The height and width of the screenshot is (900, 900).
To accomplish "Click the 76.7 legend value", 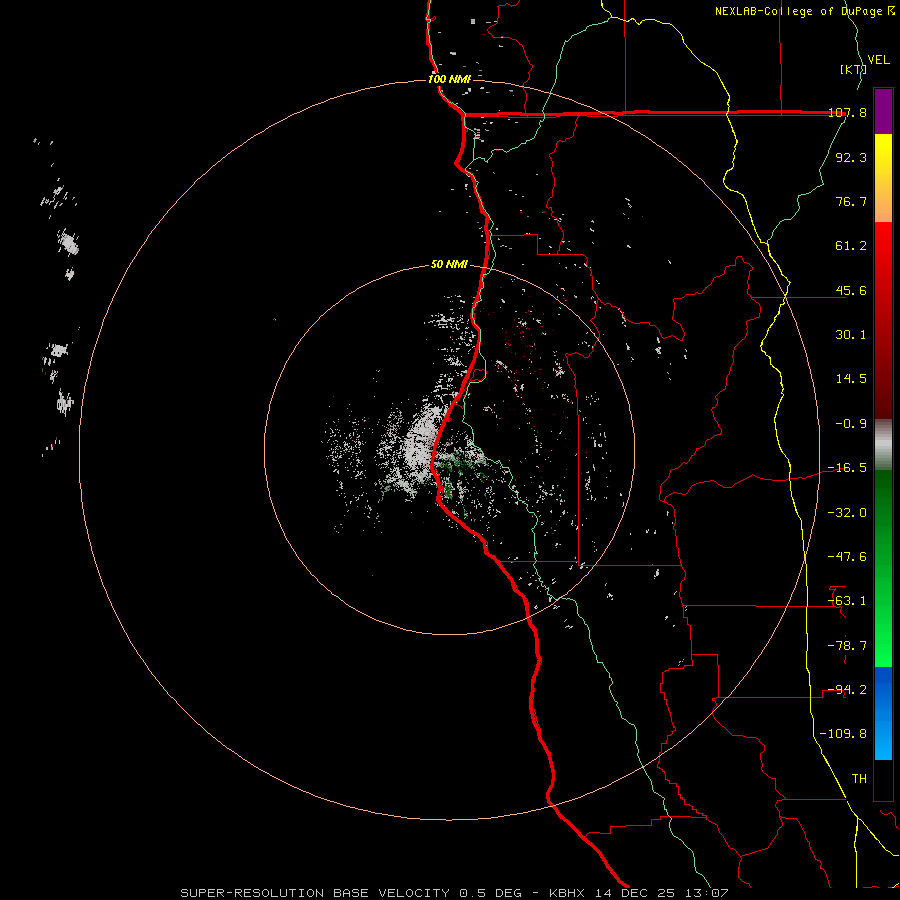I will pyautogui.click(x=851, y=201).
